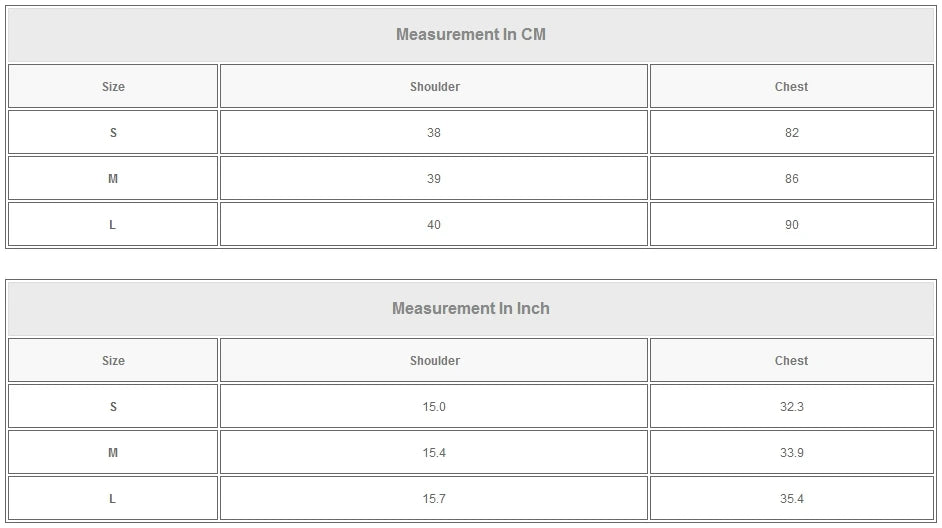Select the shoulder value 39 cell

434,179
